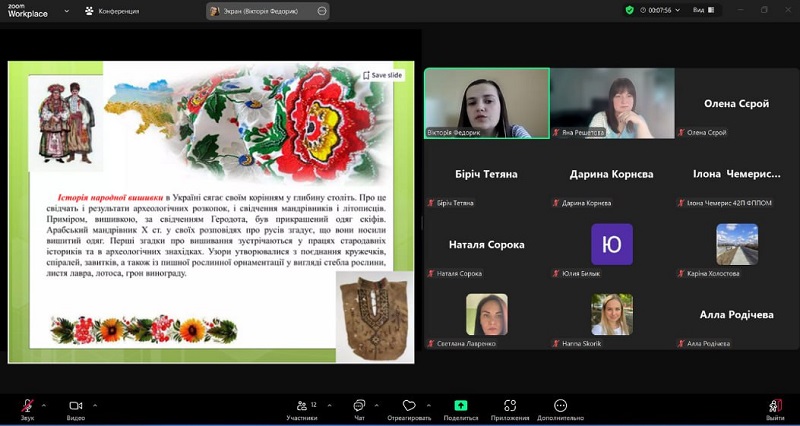Click the Выйти leave meeting button

pos(775,408)
